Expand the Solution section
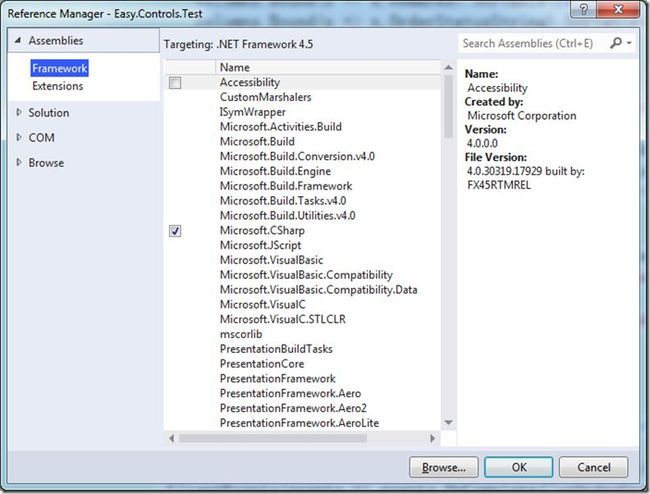The image size is (650, 494). 19,112
